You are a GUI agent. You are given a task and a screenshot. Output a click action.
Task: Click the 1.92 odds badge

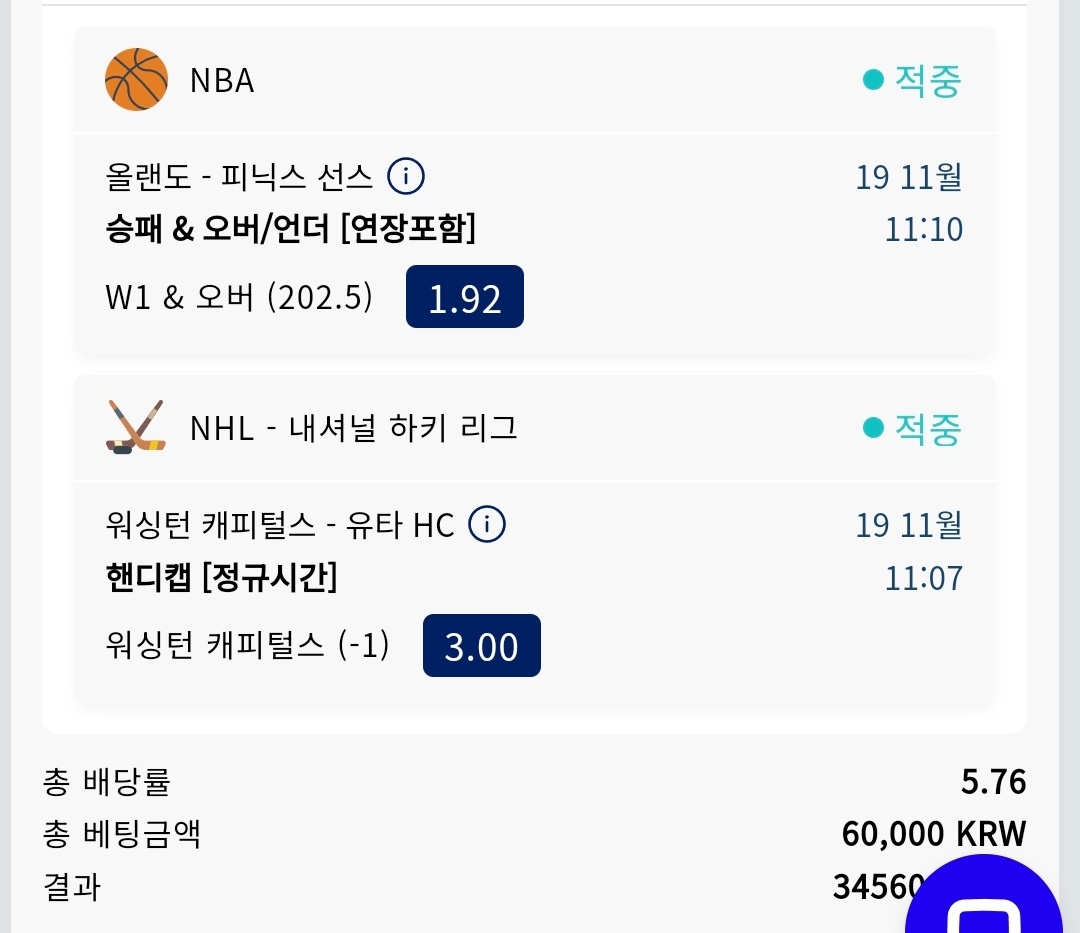coord(465,297)
